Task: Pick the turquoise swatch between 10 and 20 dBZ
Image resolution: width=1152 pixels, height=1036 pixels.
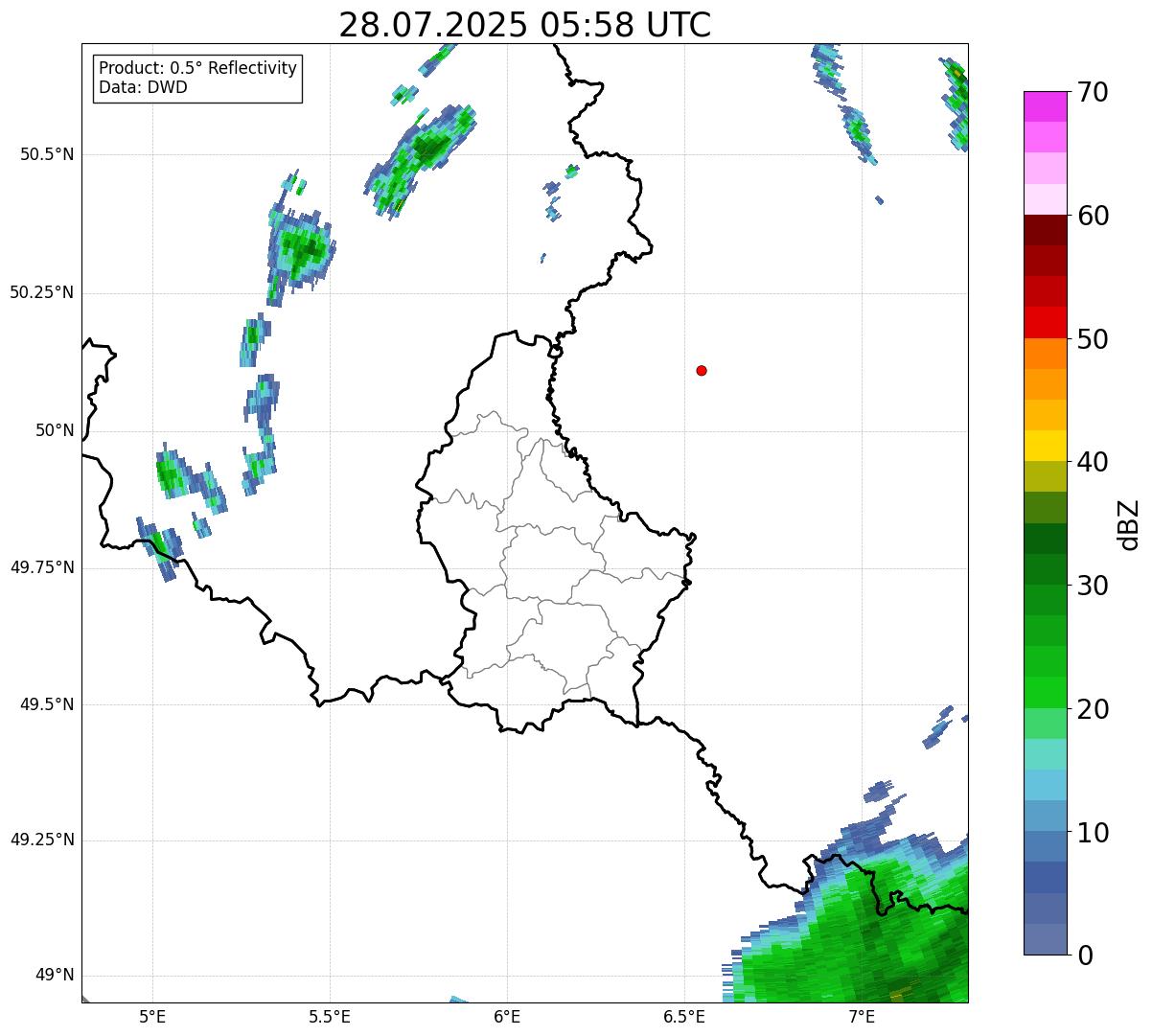Action: tap(1045, 753)
